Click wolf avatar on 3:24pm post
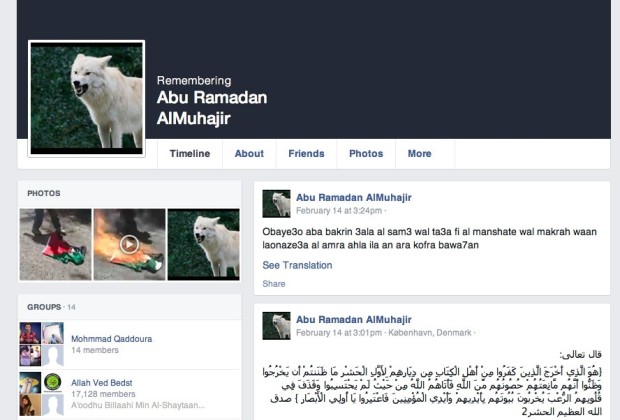Image resolution: width=620 pixels, height=420 pixels. pyautogui.click(x=276, y=204)
